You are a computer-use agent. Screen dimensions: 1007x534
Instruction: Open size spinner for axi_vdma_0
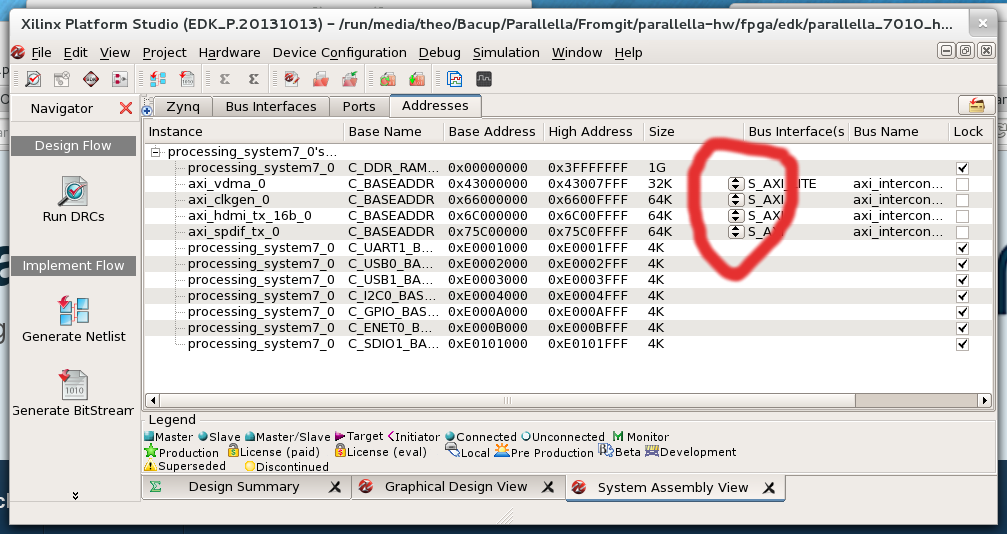(736, 184)
